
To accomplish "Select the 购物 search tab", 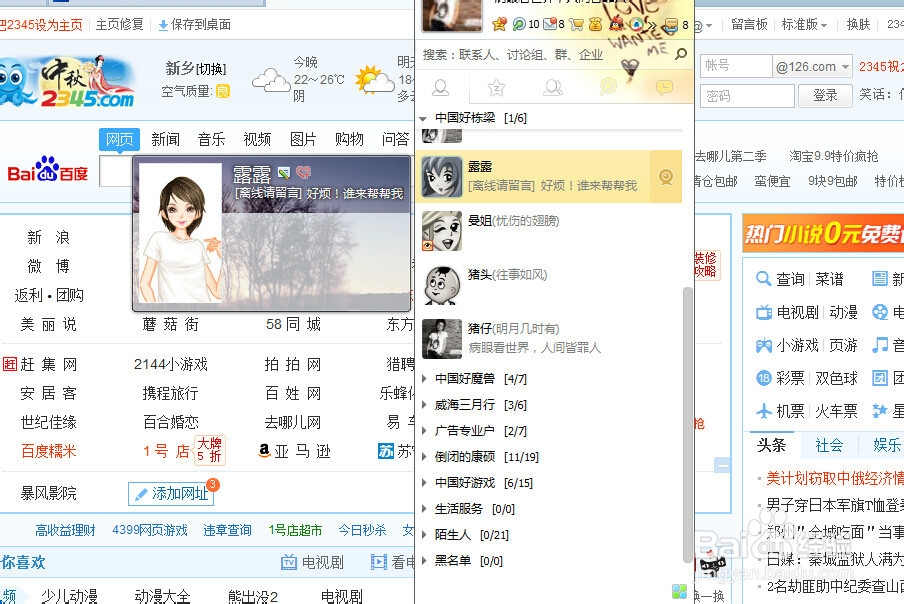I will pos(349,139).
